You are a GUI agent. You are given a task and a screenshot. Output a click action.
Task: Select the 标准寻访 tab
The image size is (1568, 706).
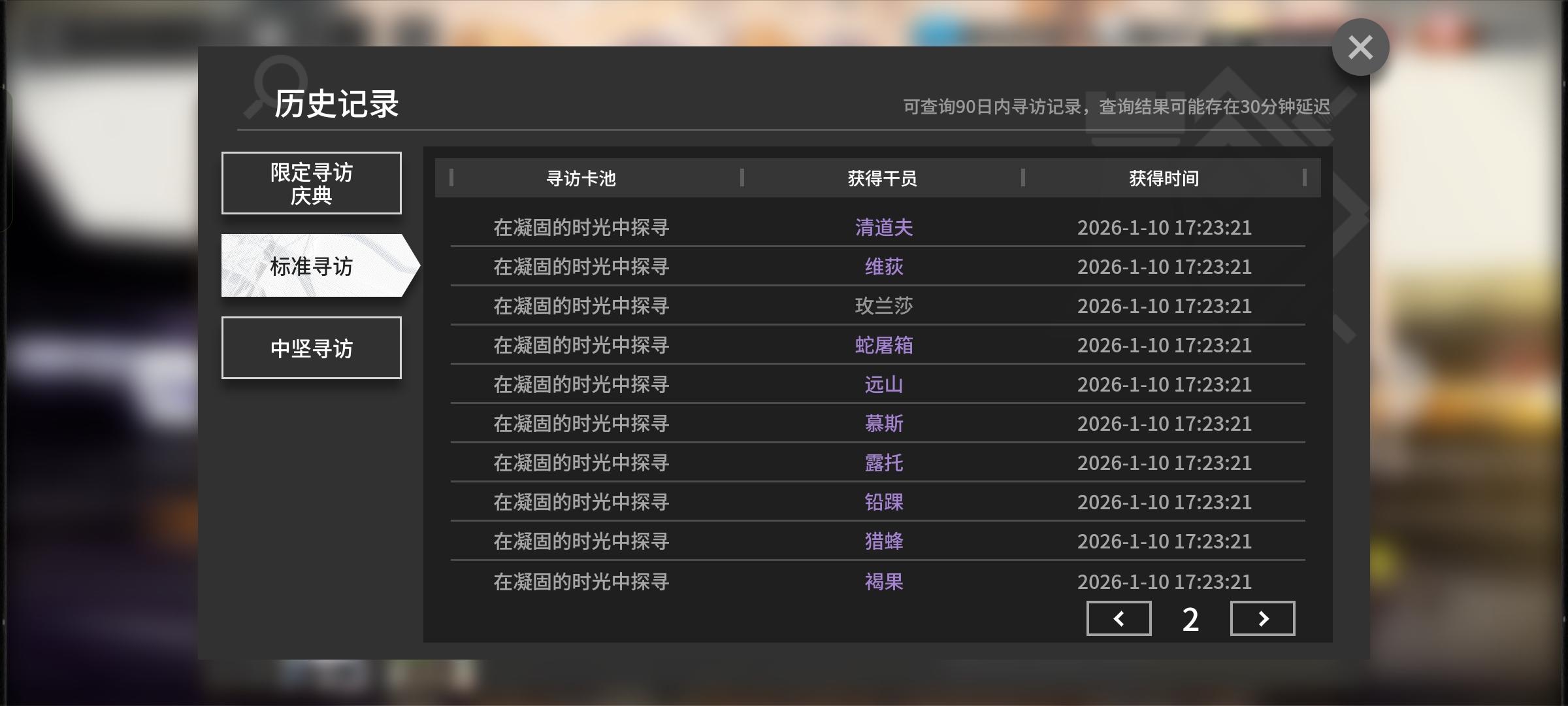(312, 266)
